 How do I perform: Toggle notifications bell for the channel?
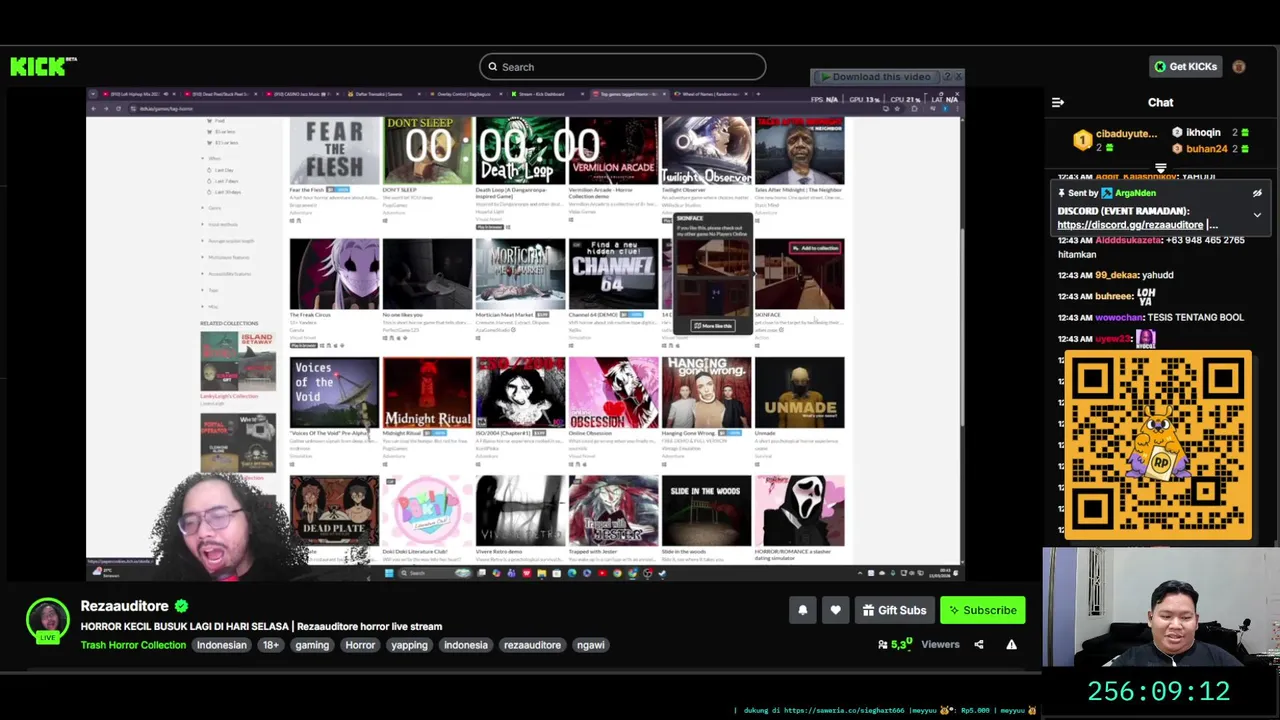802,610
